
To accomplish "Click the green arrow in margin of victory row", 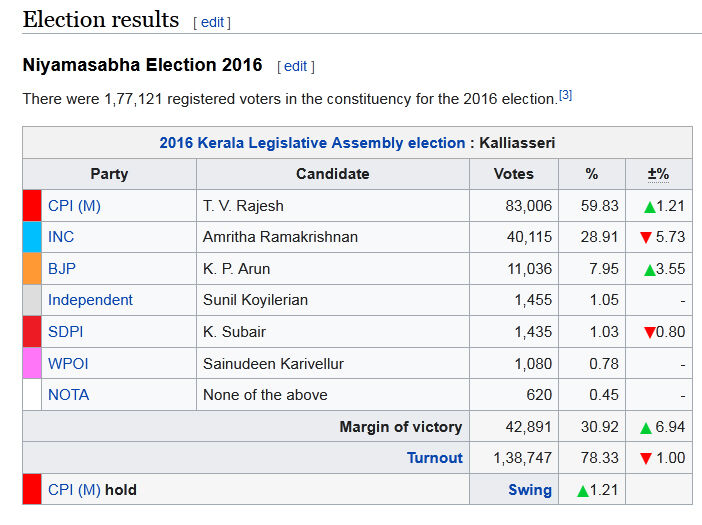I will (x=646, y=428).
